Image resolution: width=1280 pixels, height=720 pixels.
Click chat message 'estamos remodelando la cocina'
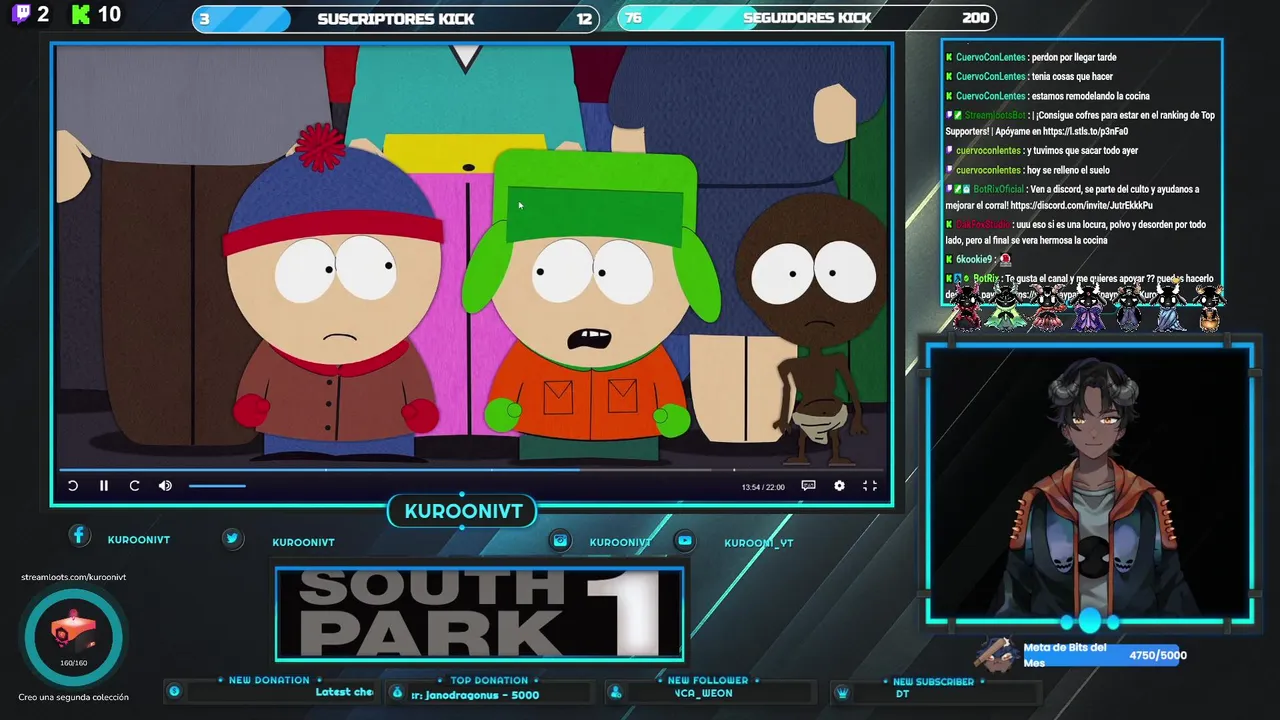point(1090,96)
